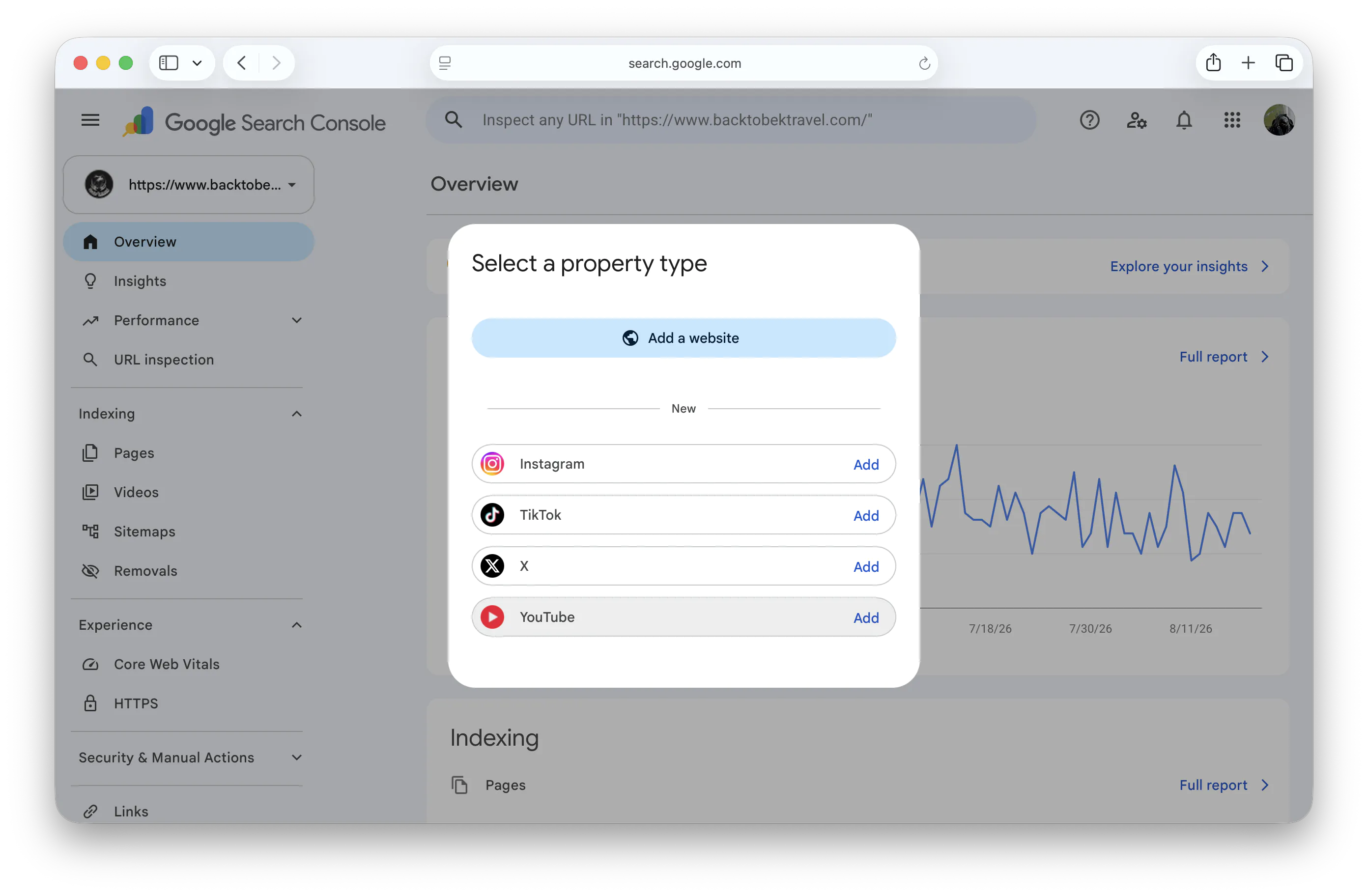Open the hamburger main menu

pyautogui.click(x=90, y=120)
